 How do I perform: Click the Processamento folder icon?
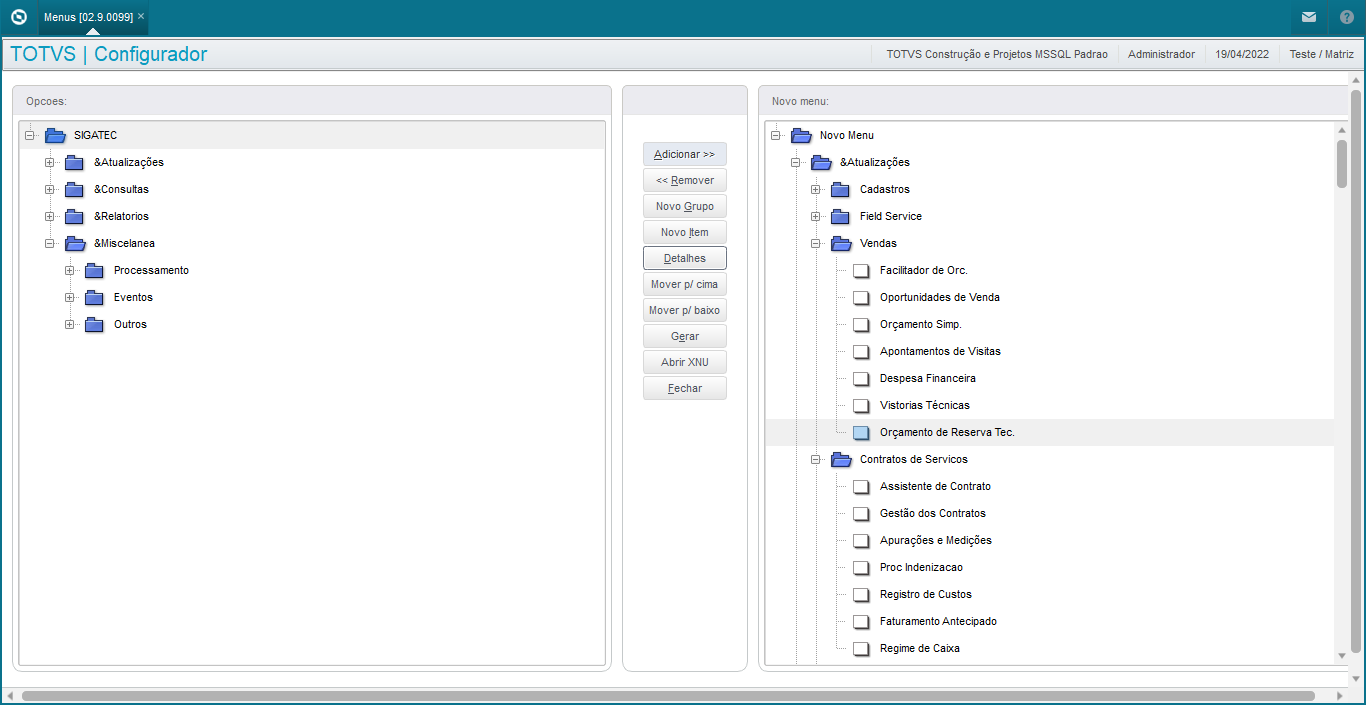point(95,270)
